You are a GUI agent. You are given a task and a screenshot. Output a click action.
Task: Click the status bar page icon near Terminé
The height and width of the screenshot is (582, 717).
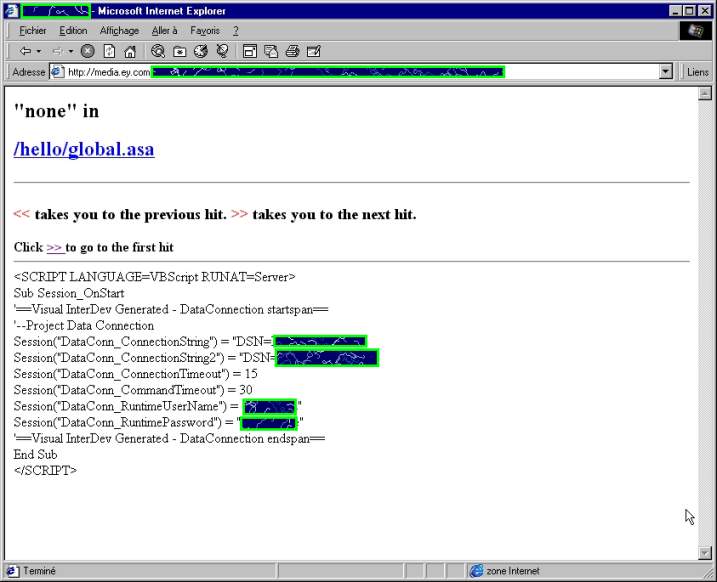12,571
